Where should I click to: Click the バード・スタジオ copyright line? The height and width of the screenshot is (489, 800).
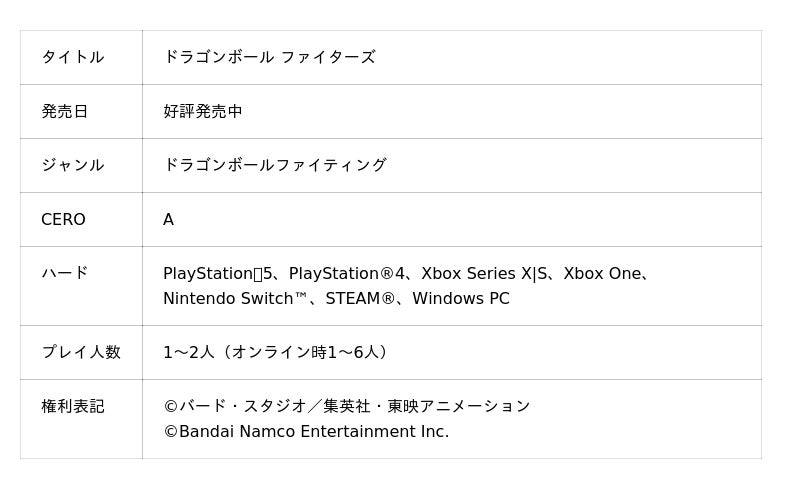pyautogui.click(x=346, y=406)
